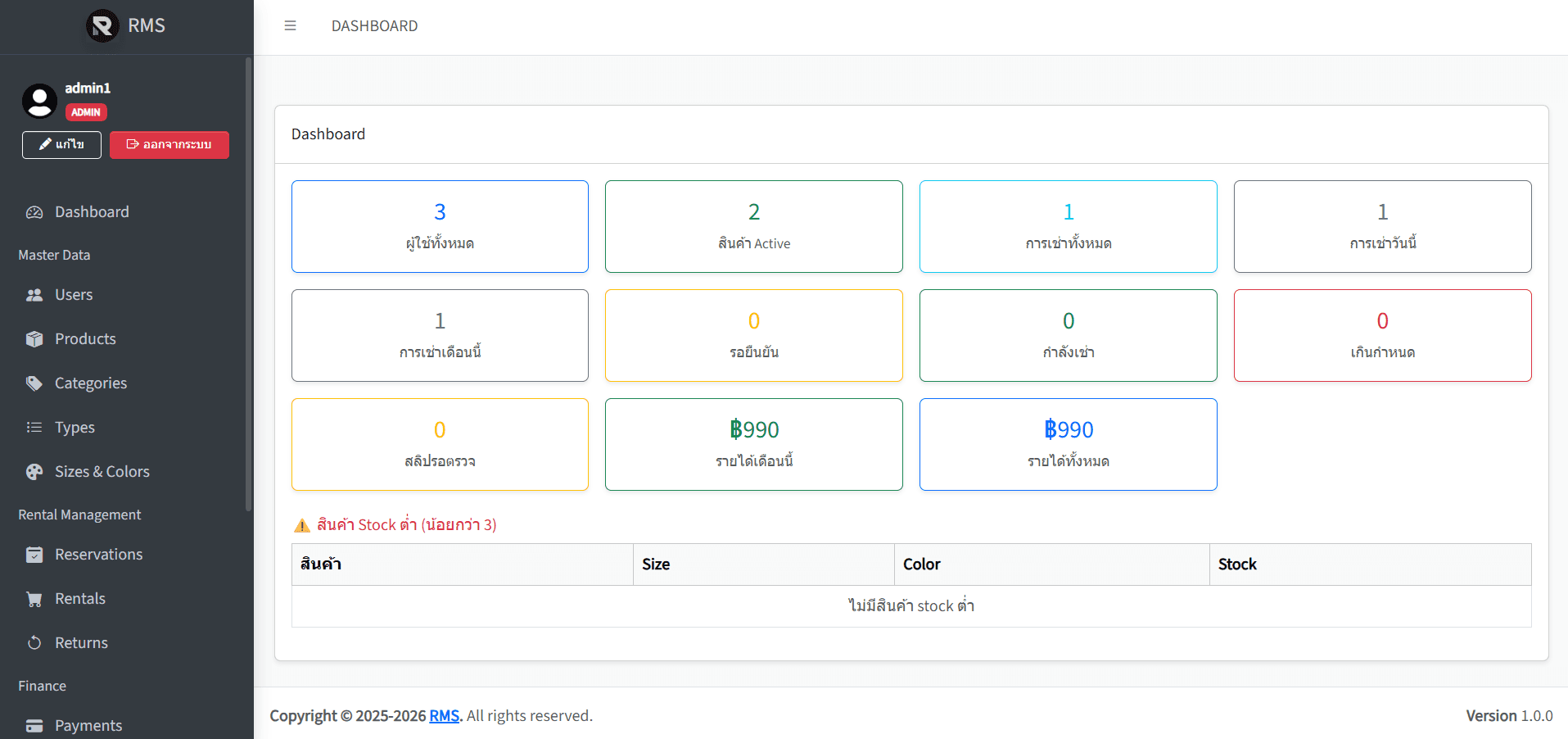Select the การเช่าเดือนนี้ stat card
The image size is (1568, 739).
coord(440,336)
